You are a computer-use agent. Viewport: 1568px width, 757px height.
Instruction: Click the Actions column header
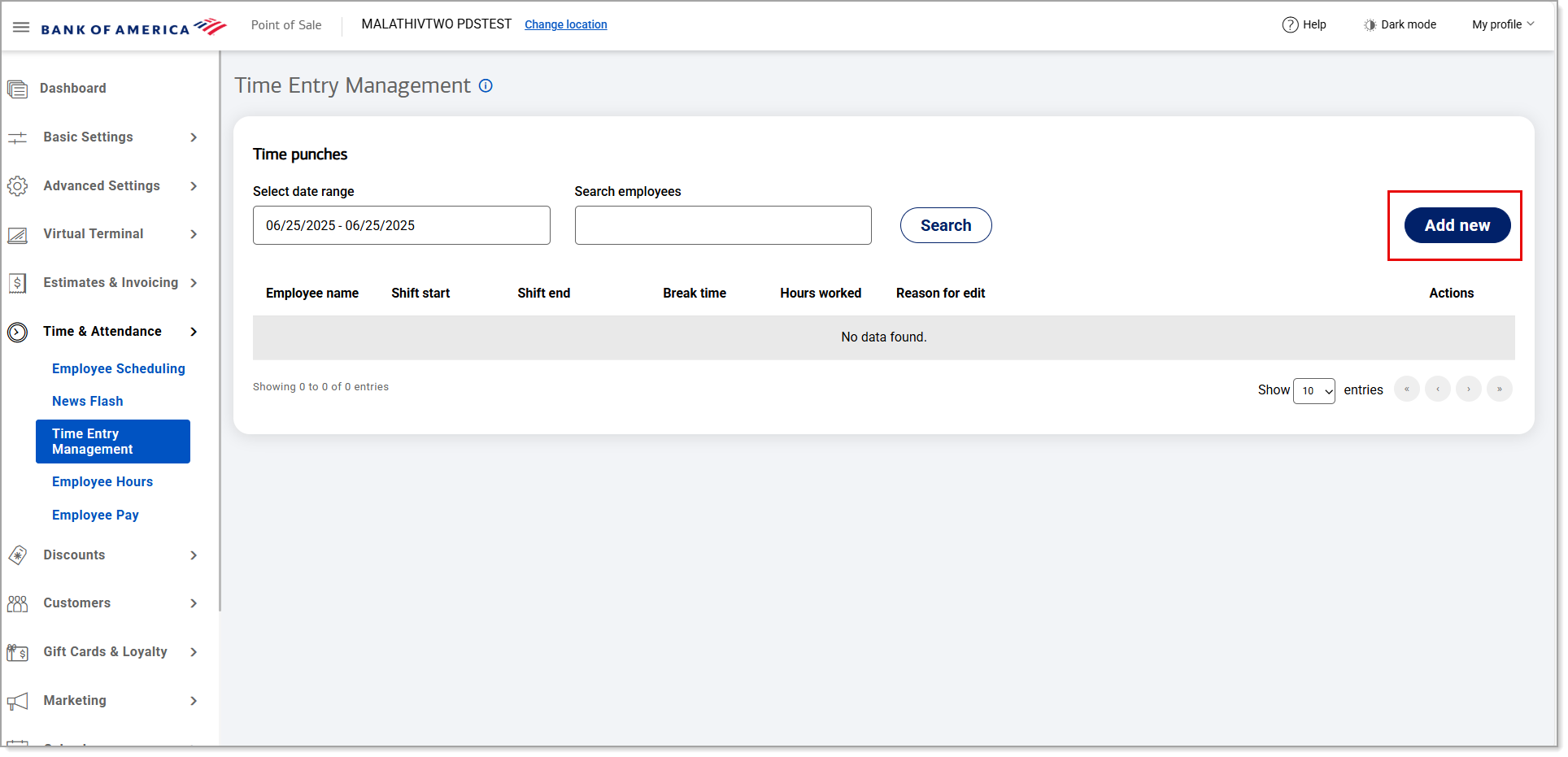coord(1452,293)
